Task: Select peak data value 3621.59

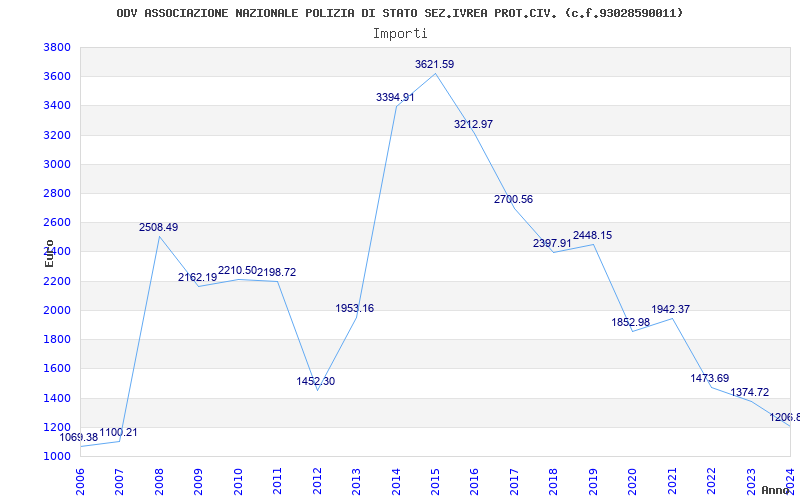Action: (435, 64)
